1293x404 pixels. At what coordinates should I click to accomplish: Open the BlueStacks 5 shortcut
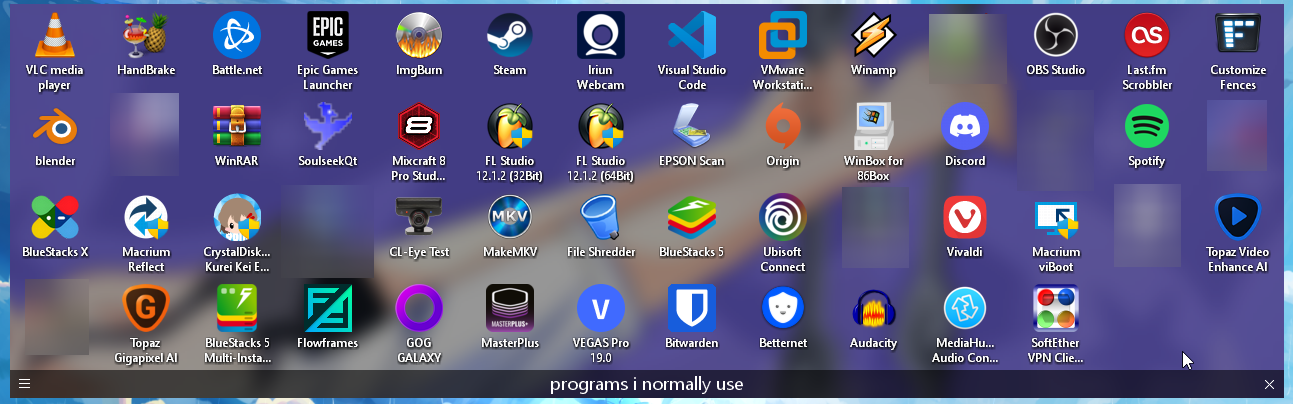[692, 219]
